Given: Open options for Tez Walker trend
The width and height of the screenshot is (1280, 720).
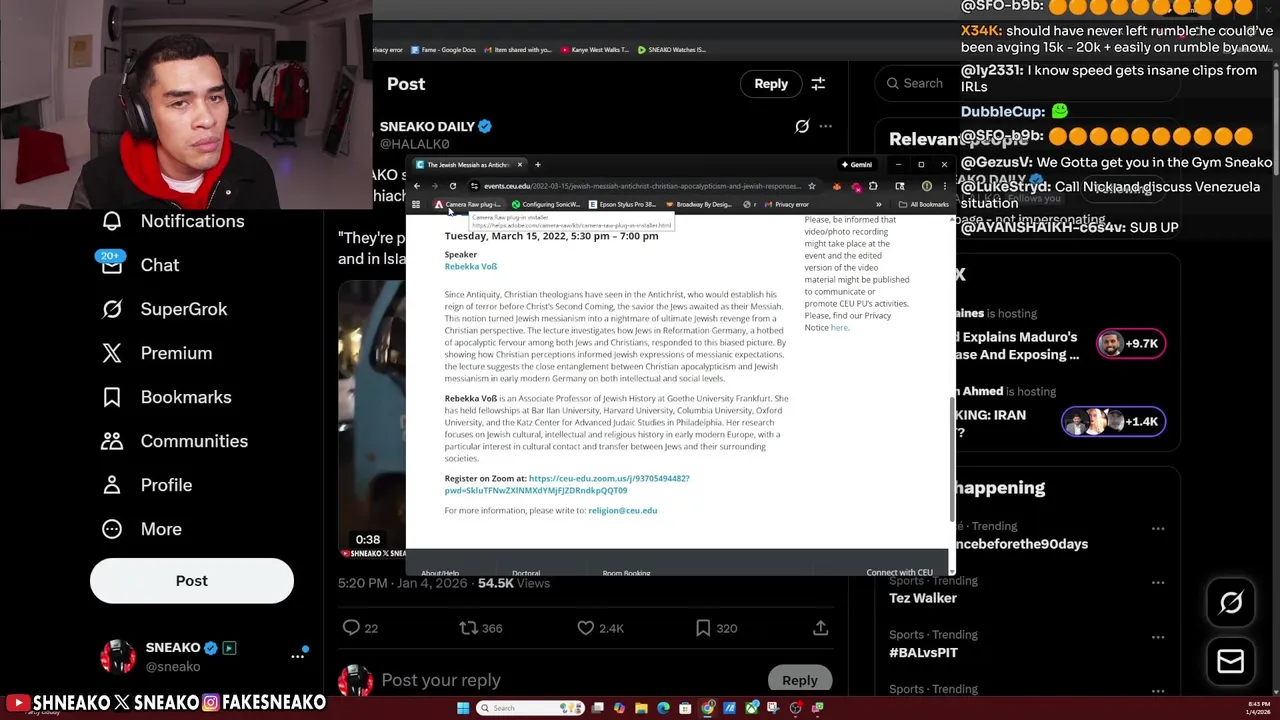Looking at the screenshot, I should tap(1158, 582).
